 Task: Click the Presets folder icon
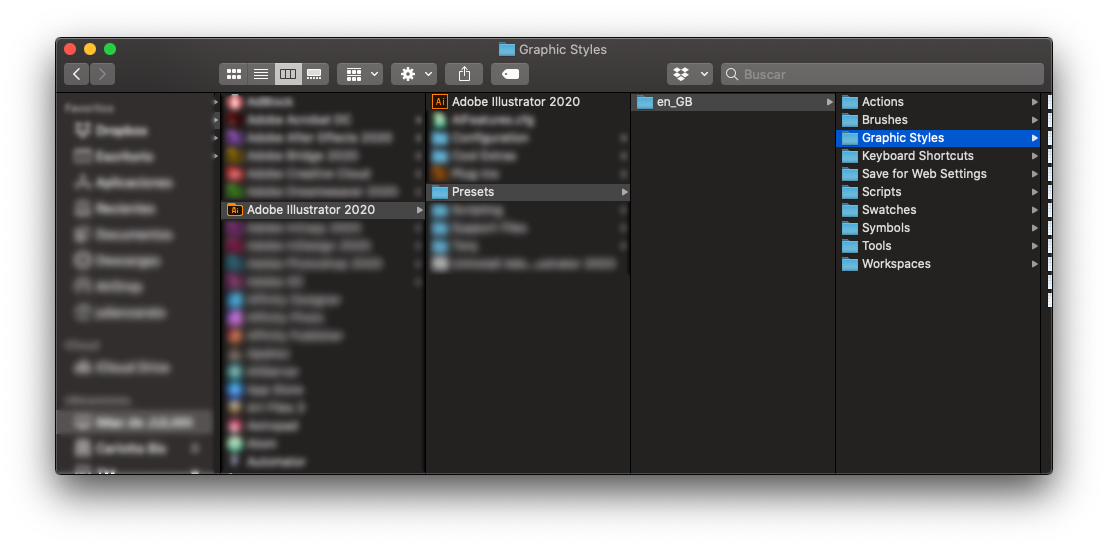[x=440, y=192]
